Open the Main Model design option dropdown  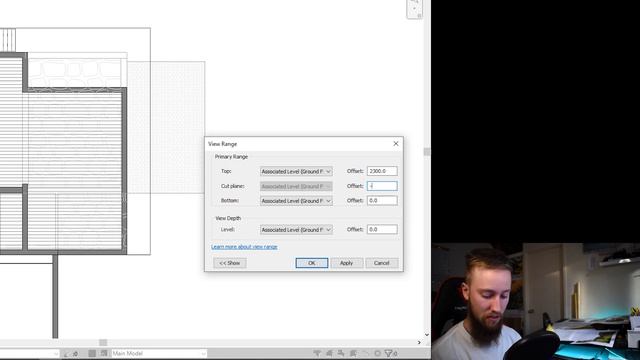[x=159, y=353]
